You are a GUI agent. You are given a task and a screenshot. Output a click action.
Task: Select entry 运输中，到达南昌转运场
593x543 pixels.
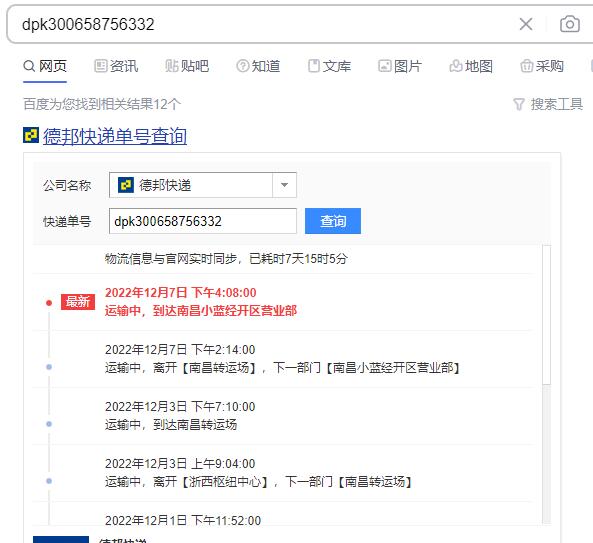171,425
